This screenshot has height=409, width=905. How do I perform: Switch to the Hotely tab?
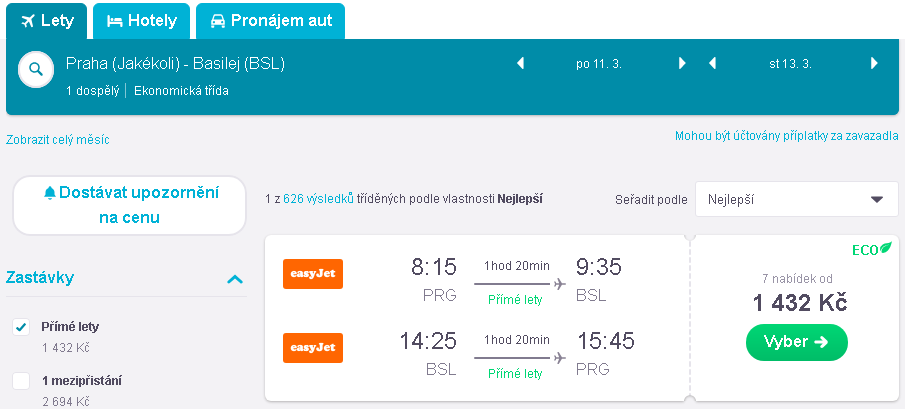141,21
